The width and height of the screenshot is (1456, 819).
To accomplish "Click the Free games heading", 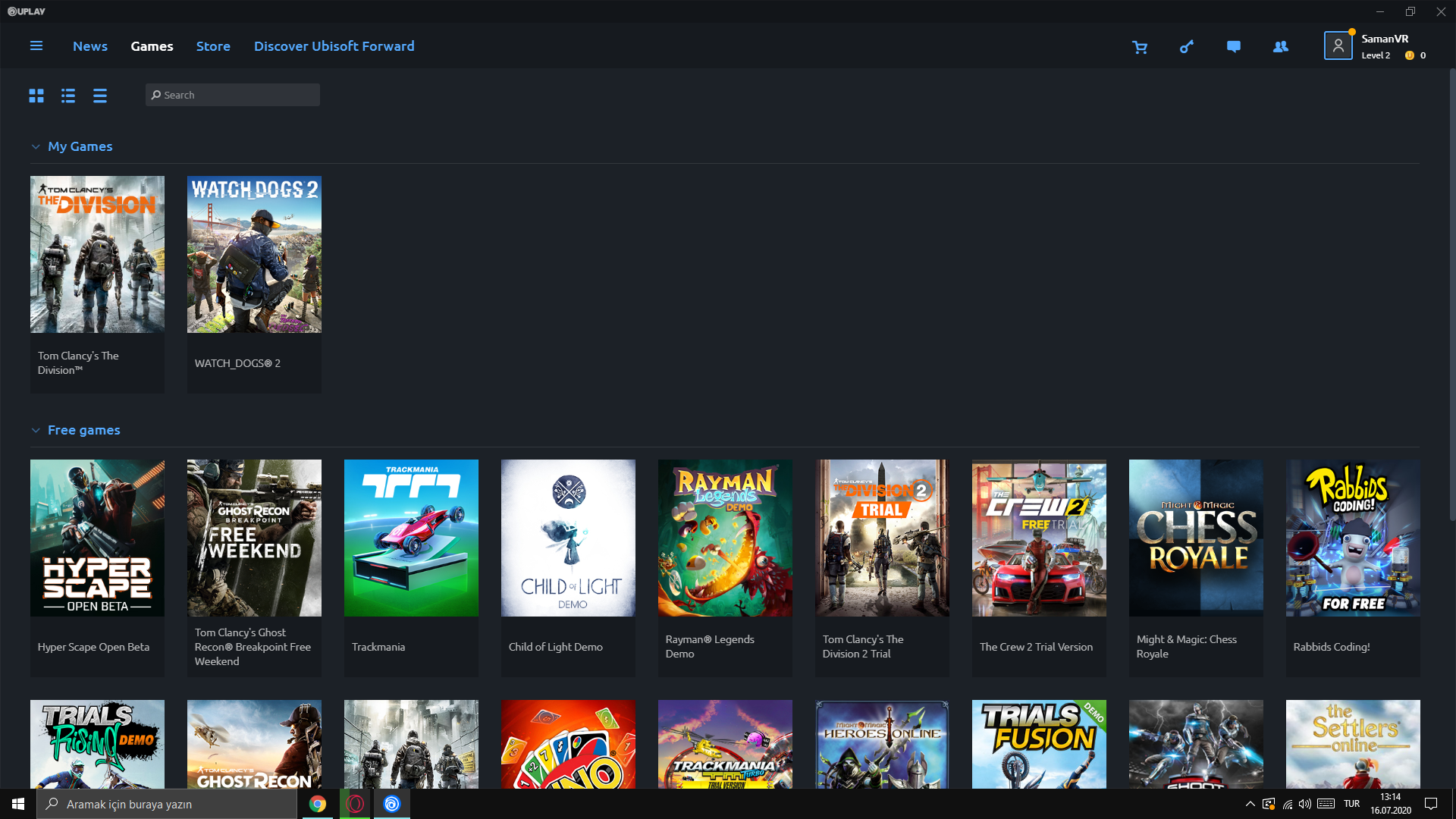I will [x=83, y=430].
